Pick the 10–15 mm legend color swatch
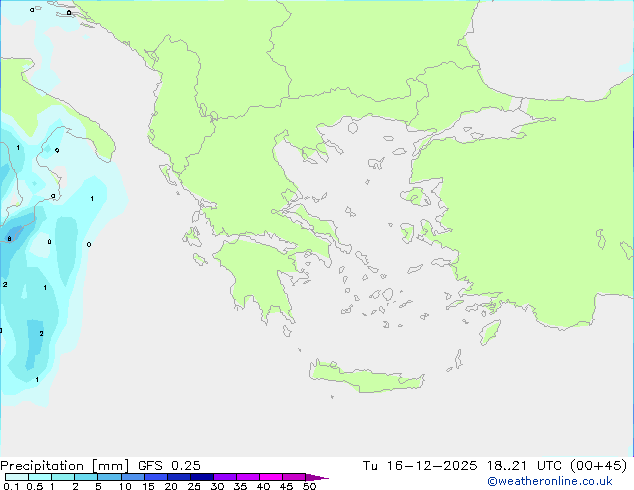 [x=132, y=477]
